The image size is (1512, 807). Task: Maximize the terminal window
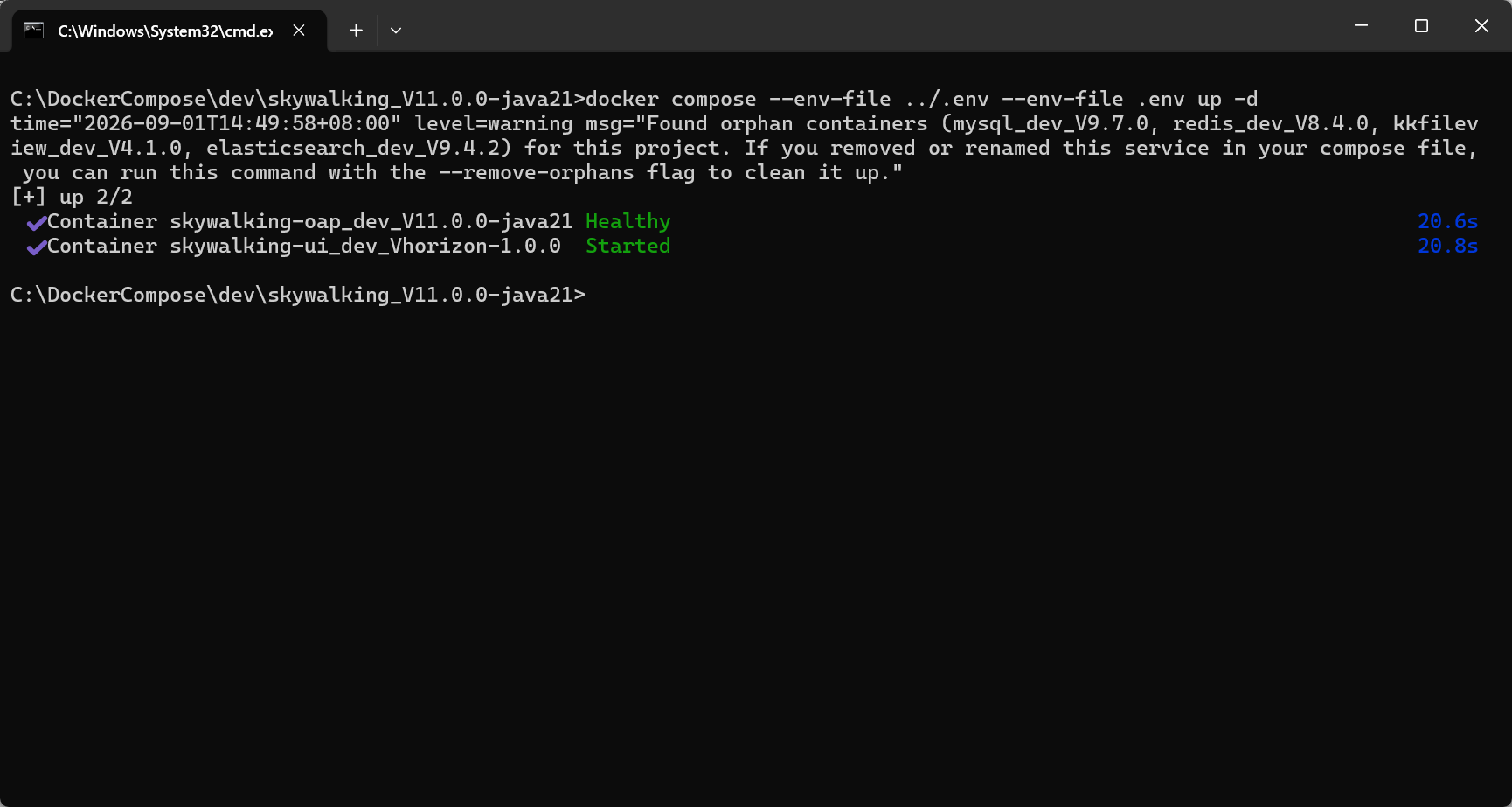click(1421, 26)
